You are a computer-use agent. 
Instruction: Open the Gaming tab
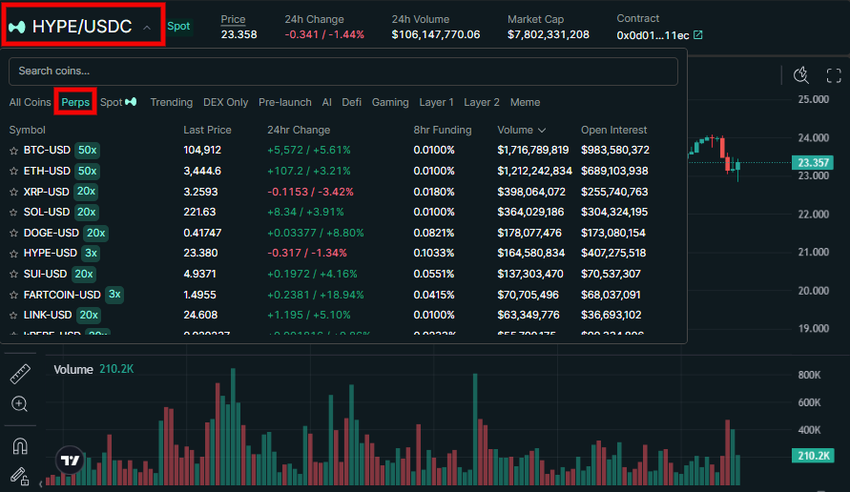(x=390, y=102)
